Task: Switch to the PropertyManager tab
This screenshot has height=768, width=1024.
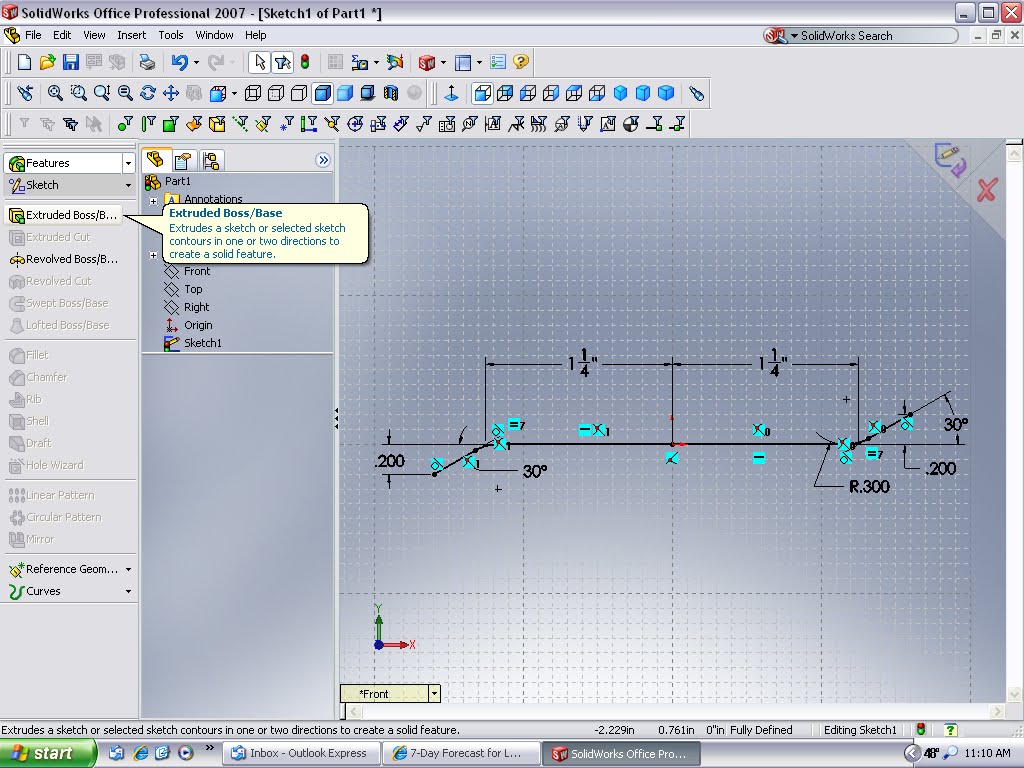Action: click(183, 160)
